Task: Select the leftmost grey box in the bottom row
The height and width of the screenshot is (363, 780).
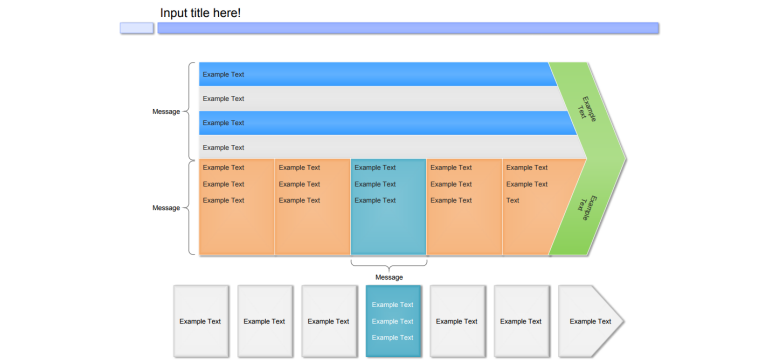Action: point(201,321)
